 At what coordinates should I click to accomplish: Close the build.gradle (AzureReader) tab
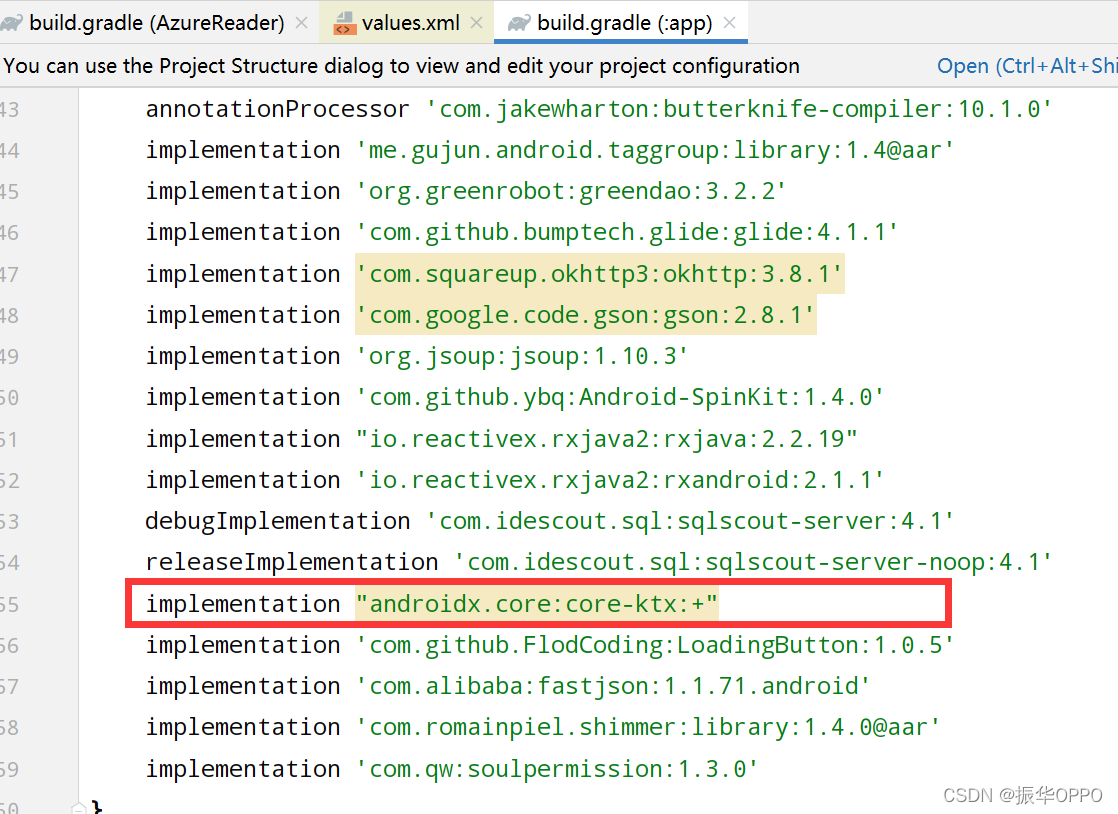[x=302, y=23]
